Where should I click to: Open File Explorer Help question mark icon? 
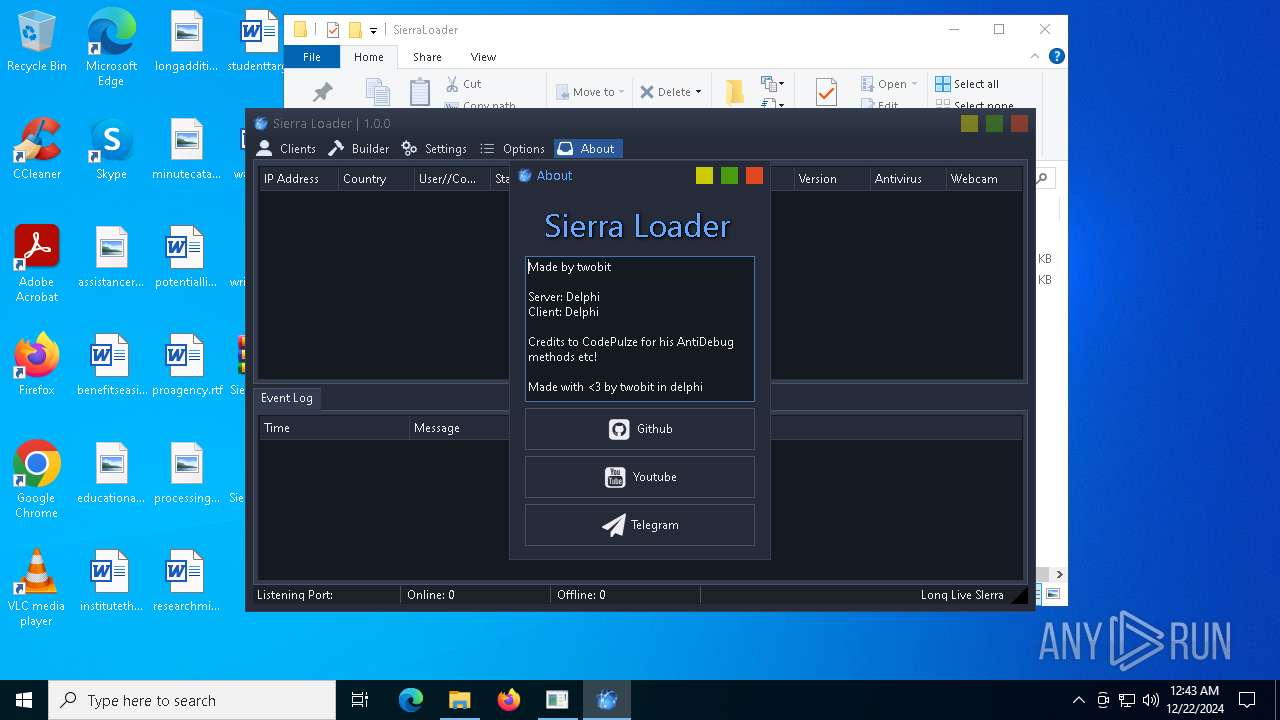point(1056,57)
